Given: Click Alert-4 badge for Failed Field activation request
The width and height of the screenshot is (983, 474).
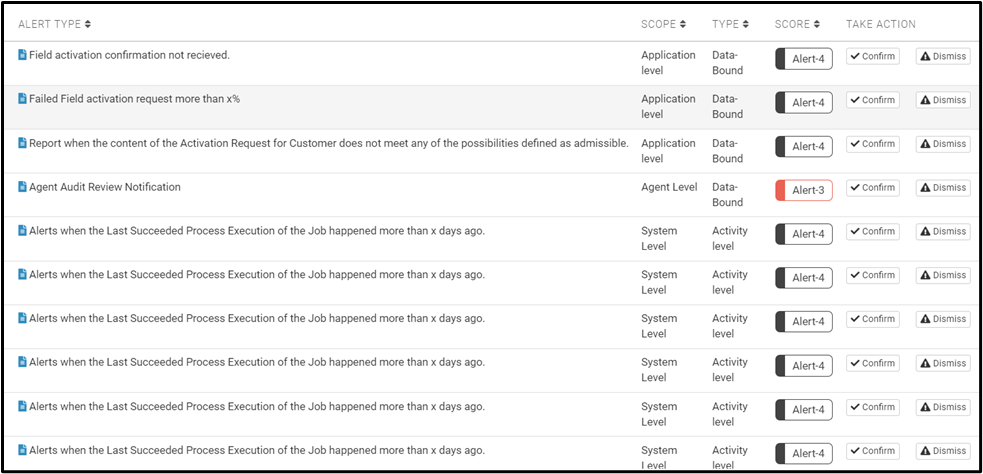Looking at the screenshot, I should pos(804,103).
